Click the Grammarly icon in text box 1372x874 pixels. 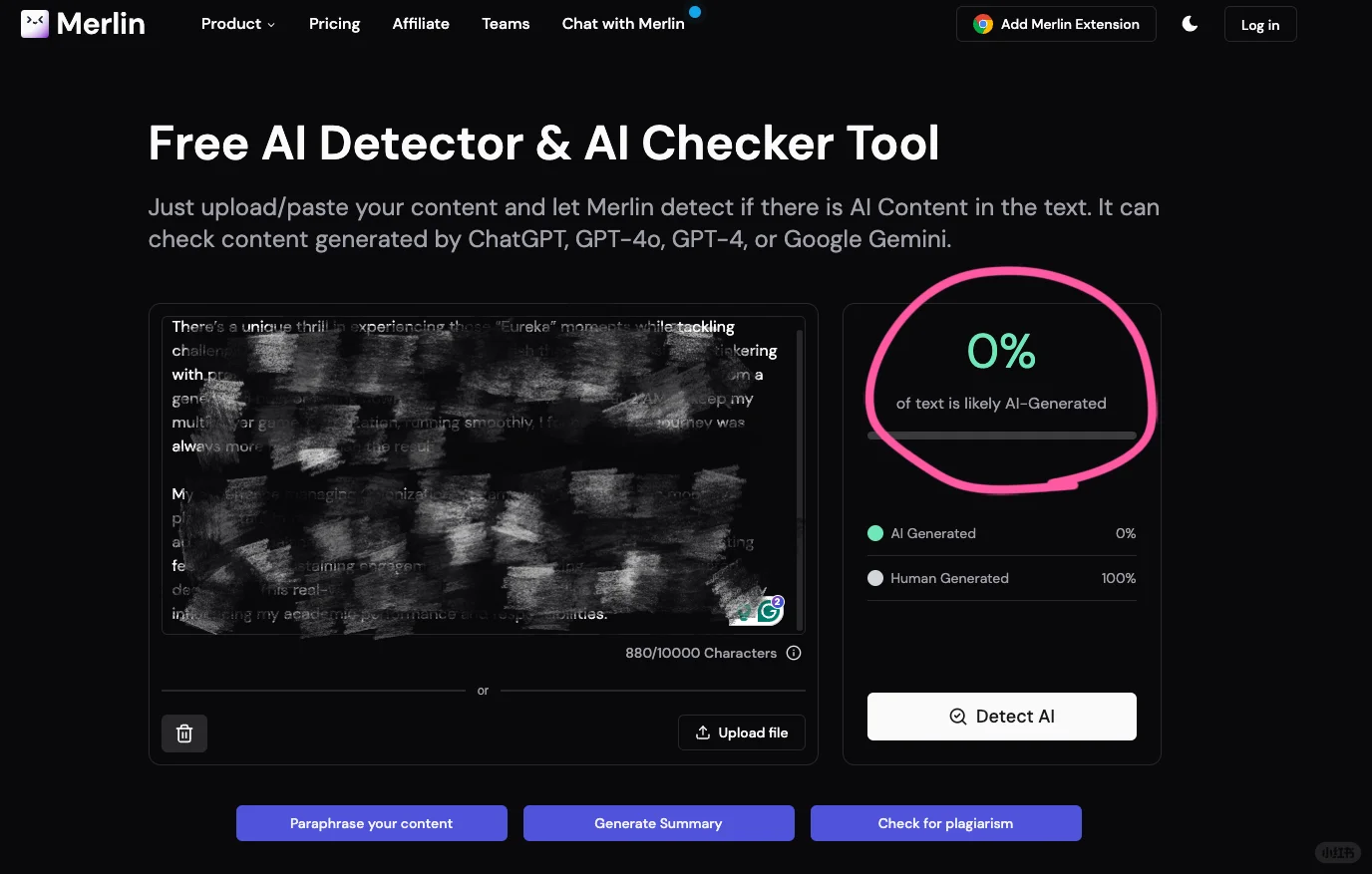[x=769, y=610]
